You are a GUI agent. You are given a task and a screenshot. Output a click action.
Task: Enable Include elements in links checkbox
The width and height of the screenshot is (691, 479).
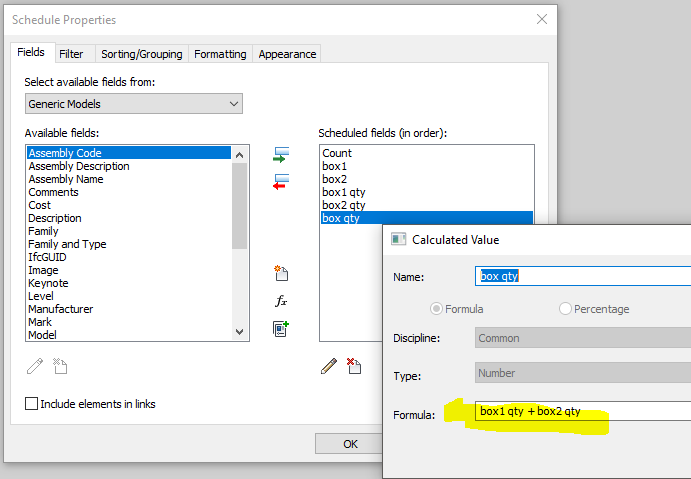click(x=31, y=404)
